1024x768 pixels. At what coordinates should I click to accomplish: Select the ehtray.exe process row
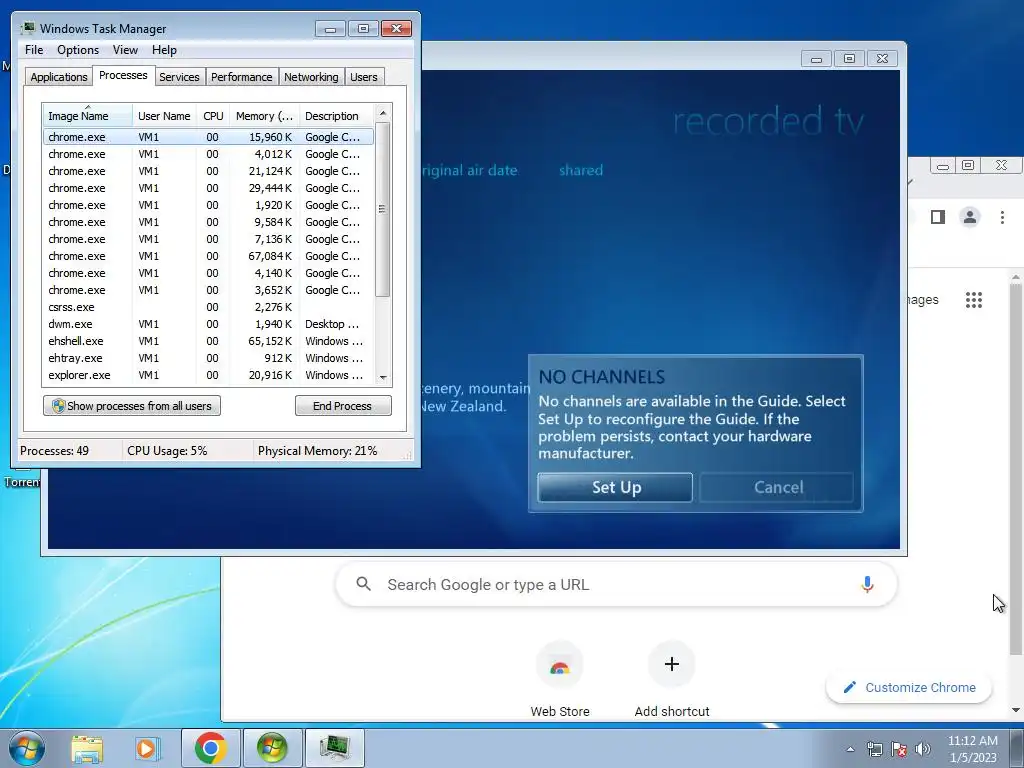pos(208,358)
